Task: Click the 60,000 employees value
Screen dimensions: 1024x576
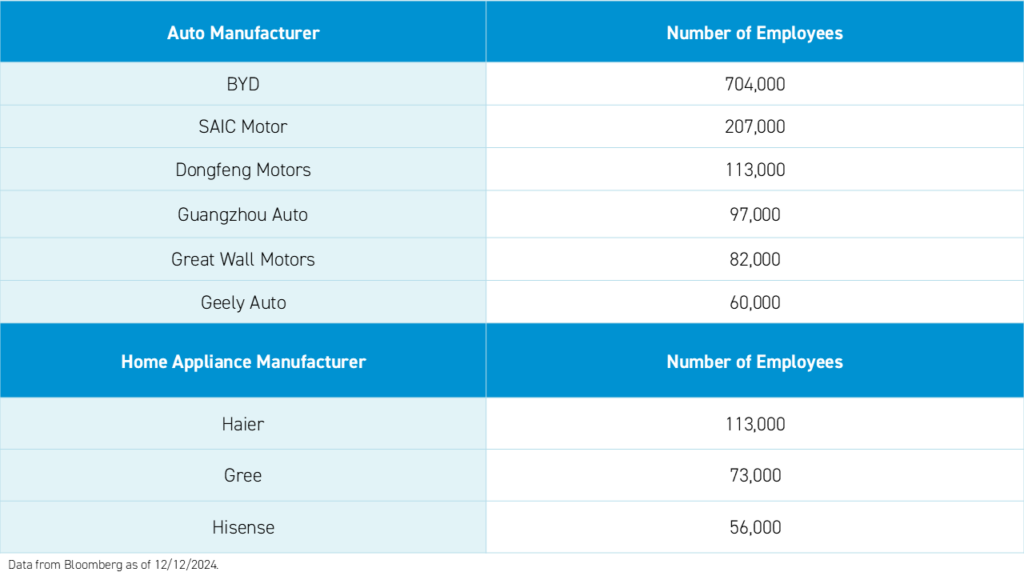Action: point(755,302)
